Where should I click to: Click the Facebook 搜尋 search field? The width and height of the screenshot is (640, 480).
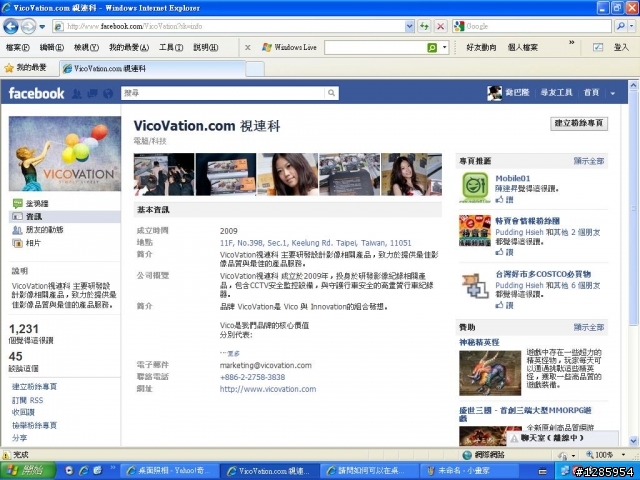(x=223, y=93)
